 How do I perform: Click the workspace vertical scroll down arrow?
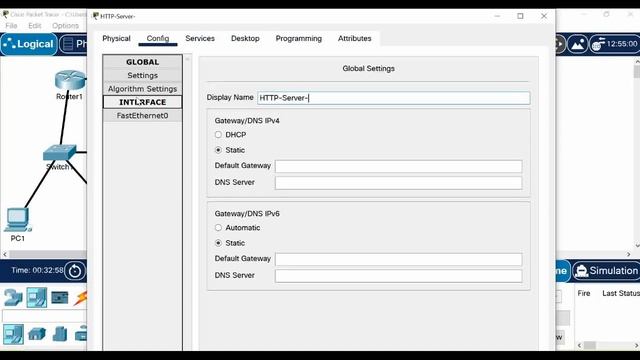point(637,245)
